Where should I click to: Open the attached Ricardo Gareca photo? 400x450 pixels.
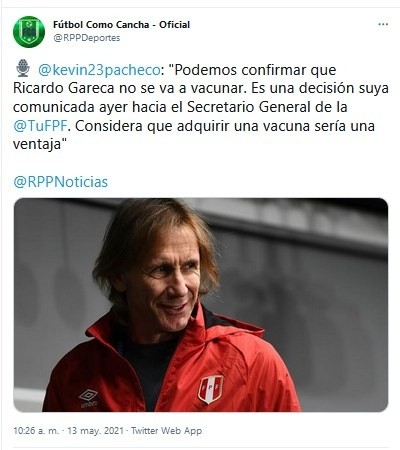coord(201,305)
